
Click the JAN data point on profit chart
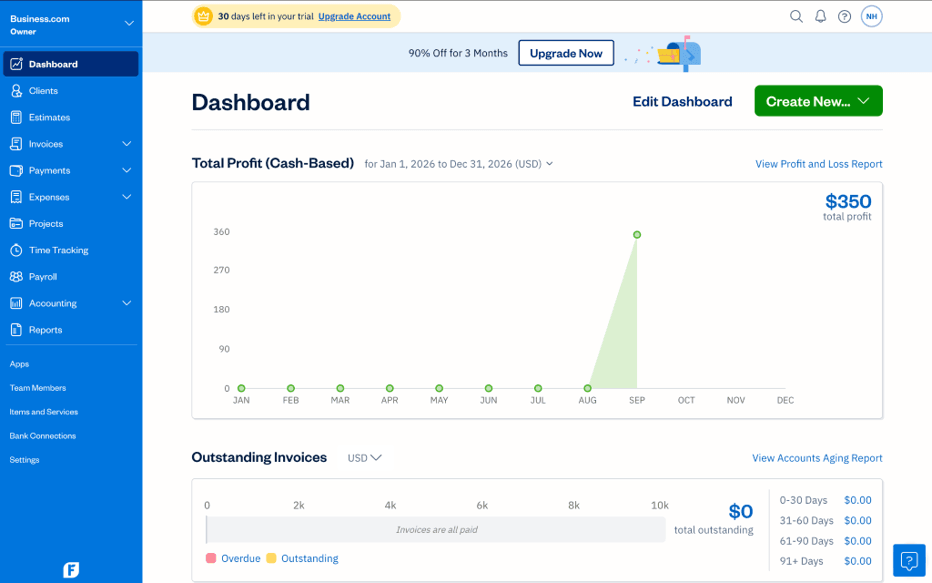click(x=241, y=388)
